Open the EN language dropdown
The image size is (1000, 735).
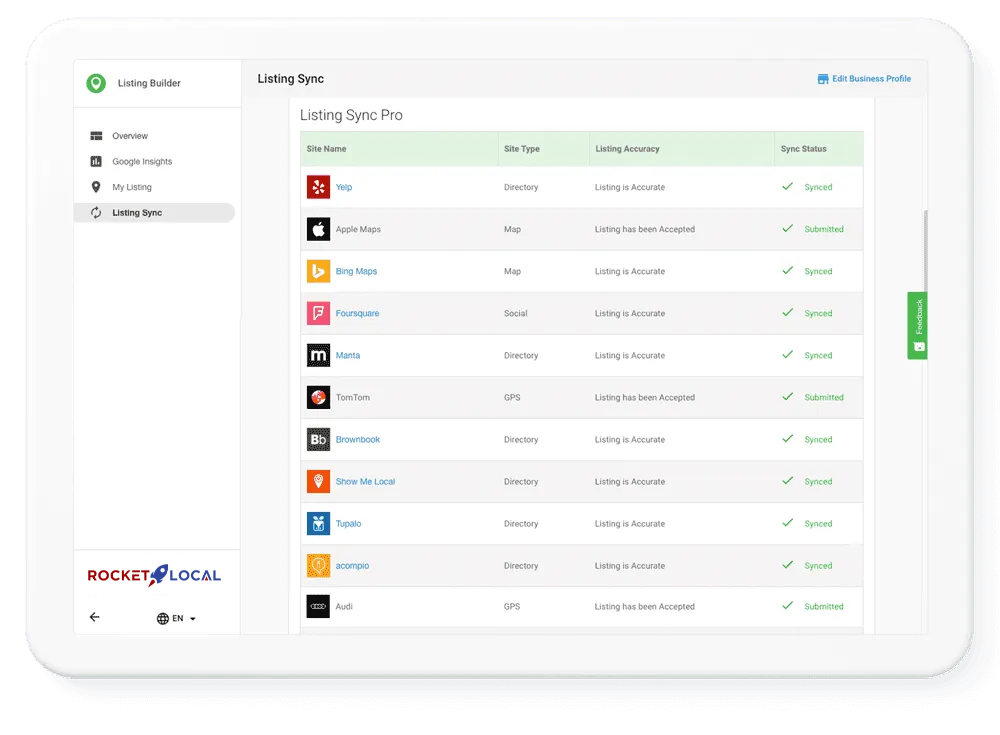coord(176,618)
